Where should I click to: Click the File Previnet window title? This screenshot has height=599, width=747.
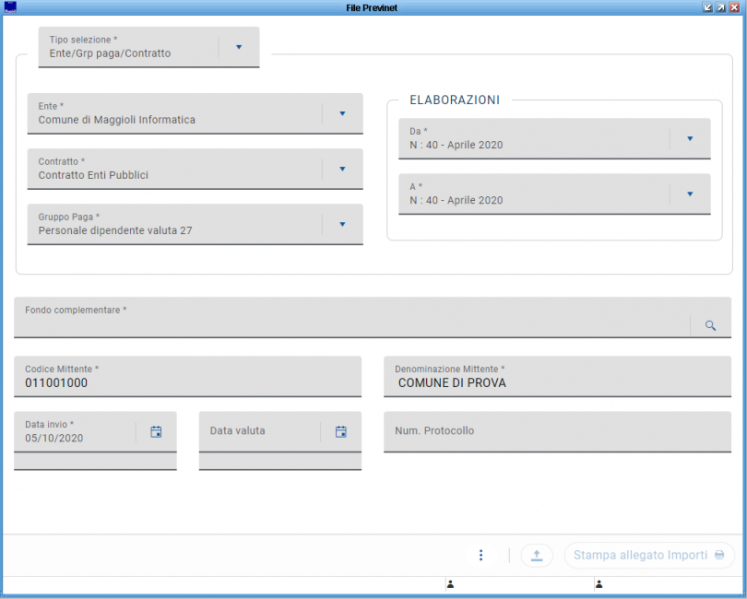372,8
